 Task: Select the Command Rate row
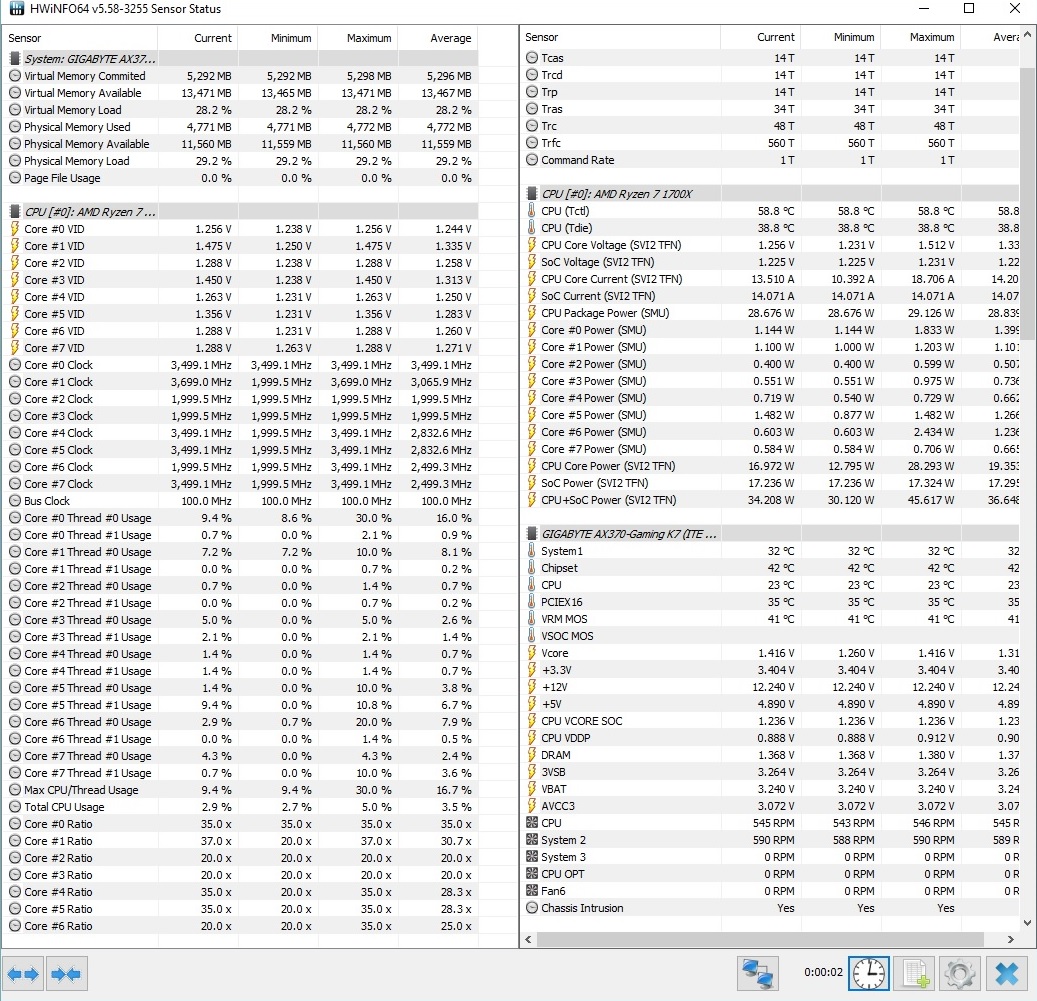tap(770, 160)
